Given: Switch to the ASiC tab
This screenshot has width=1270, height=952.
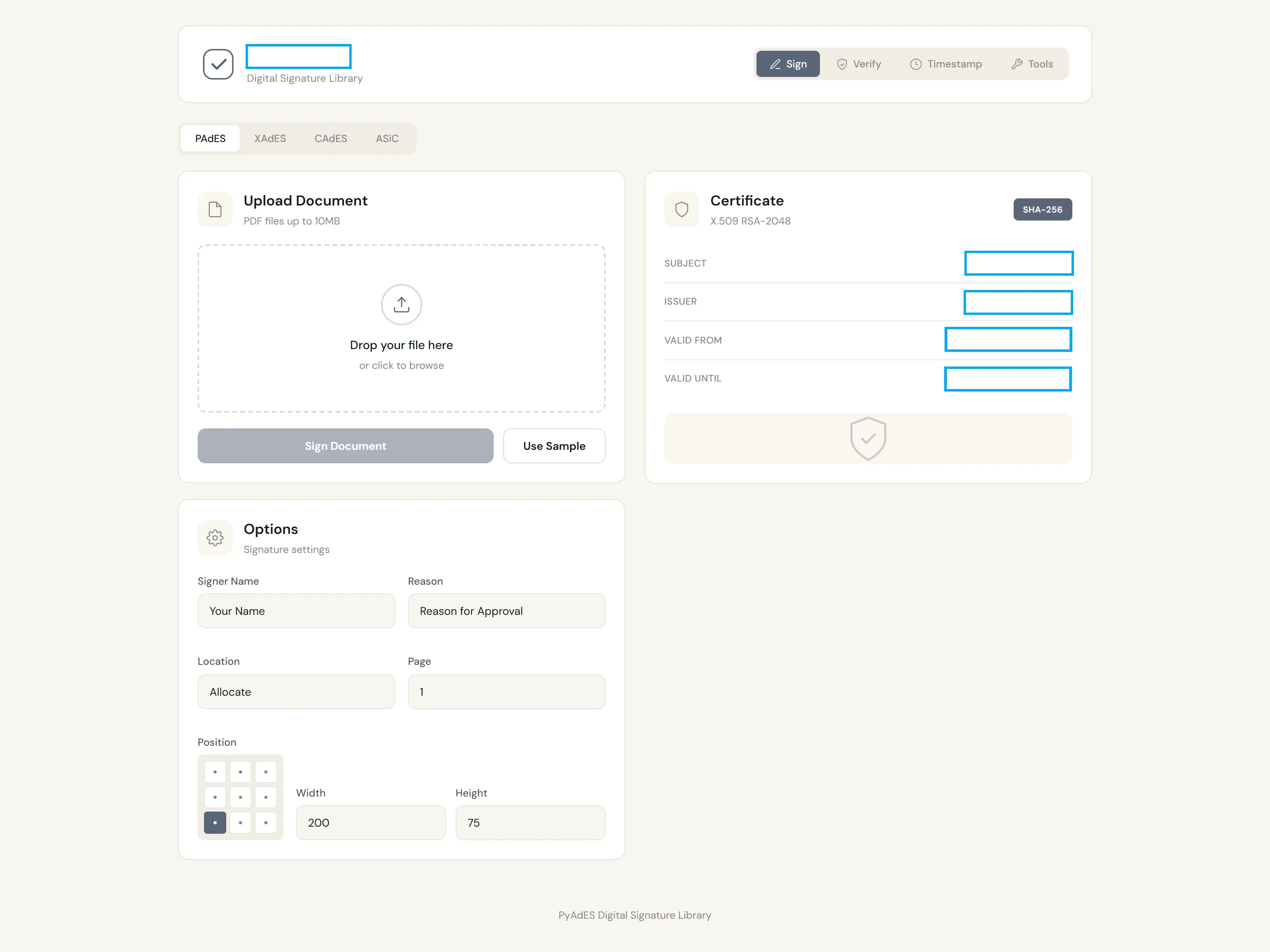Looking at the screenshot, I should (387, 138).
